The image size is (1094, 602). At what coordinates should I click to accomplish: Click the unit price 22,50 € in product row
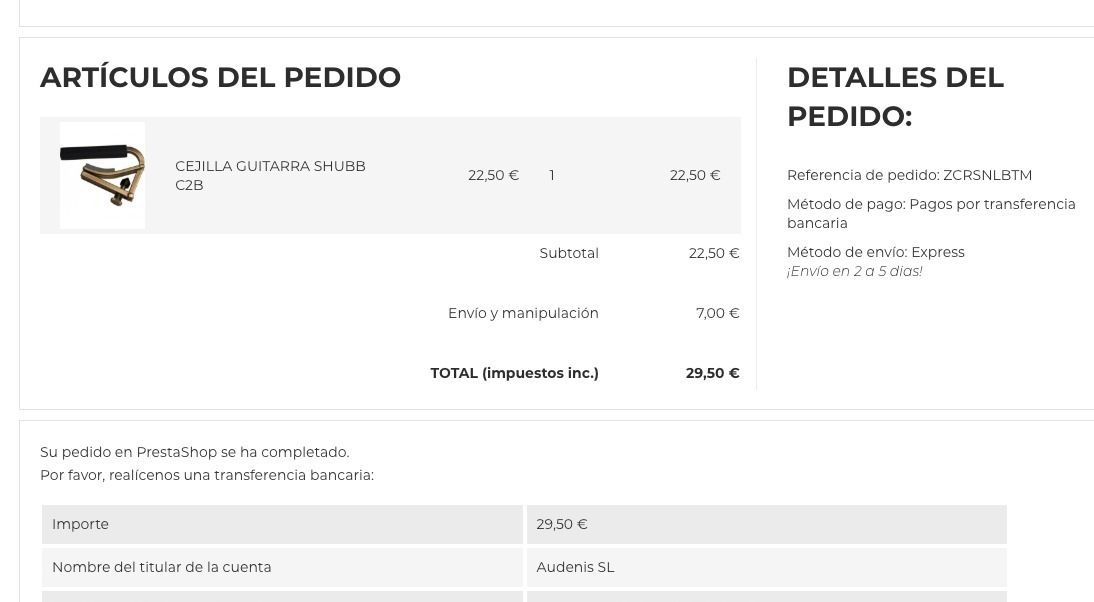click(493, 175)
